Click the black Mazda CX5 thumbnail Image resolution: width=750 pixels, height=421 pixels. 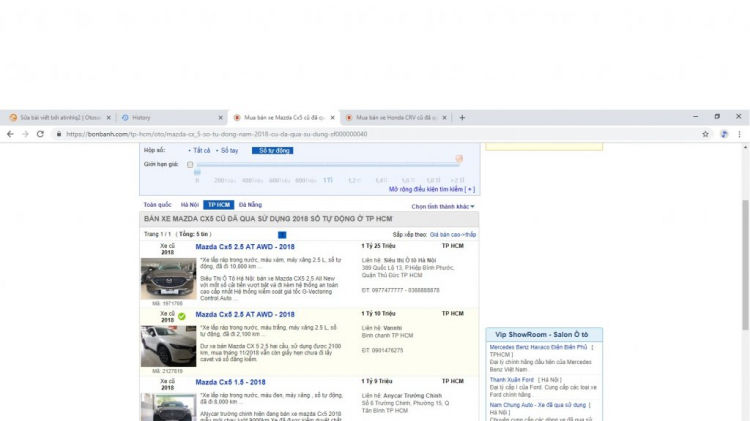(168, 407)
